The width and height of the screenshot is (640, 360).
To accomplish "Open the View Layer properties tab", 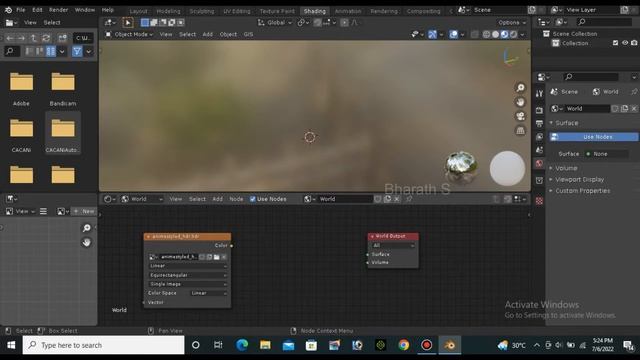I will pos(539,137).
